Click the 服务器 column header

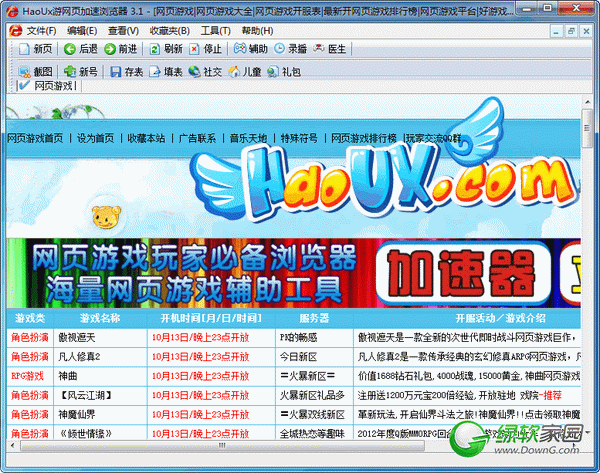tap(314, 318)
